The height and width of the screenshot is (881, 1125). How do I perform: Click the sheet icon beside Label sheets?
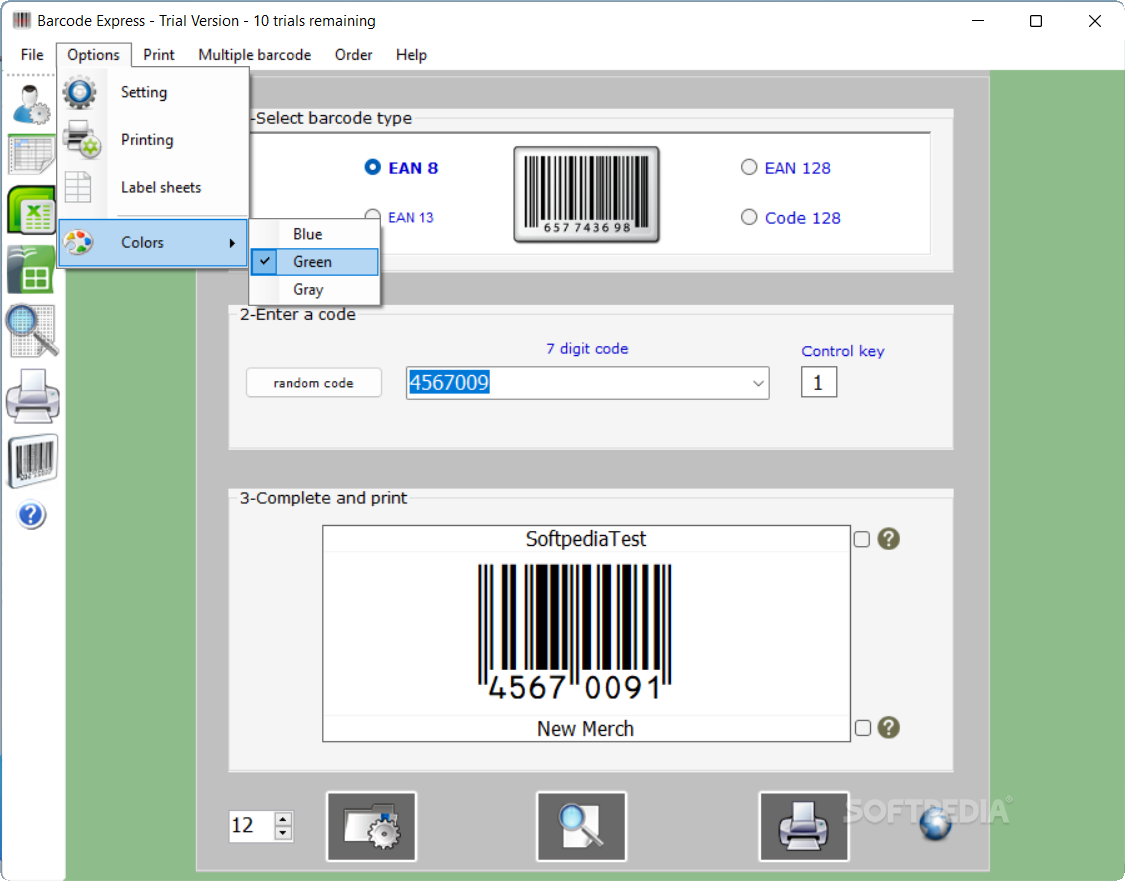[x=77, y=187]
